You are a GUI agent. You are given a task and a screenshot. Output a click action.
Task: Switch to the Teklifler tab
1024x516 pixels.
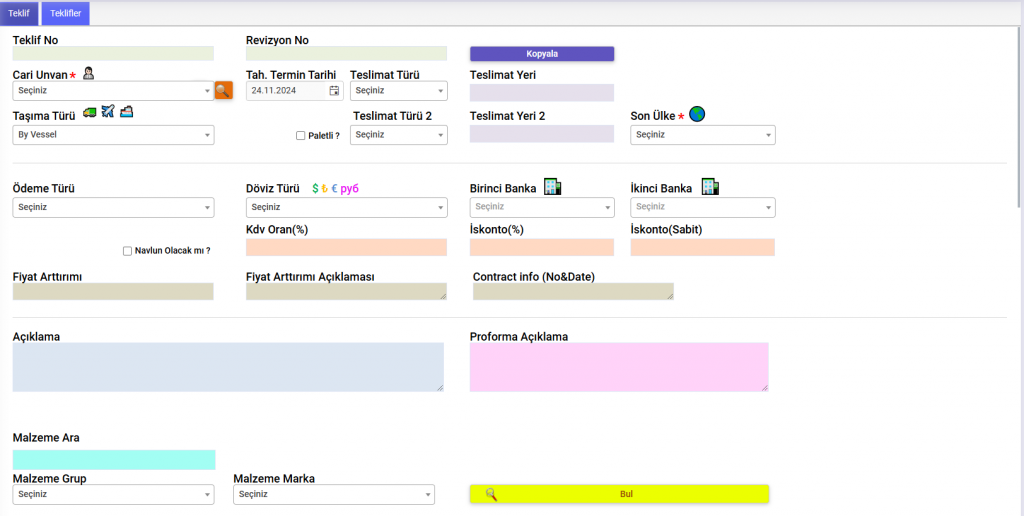coord(66,13)
